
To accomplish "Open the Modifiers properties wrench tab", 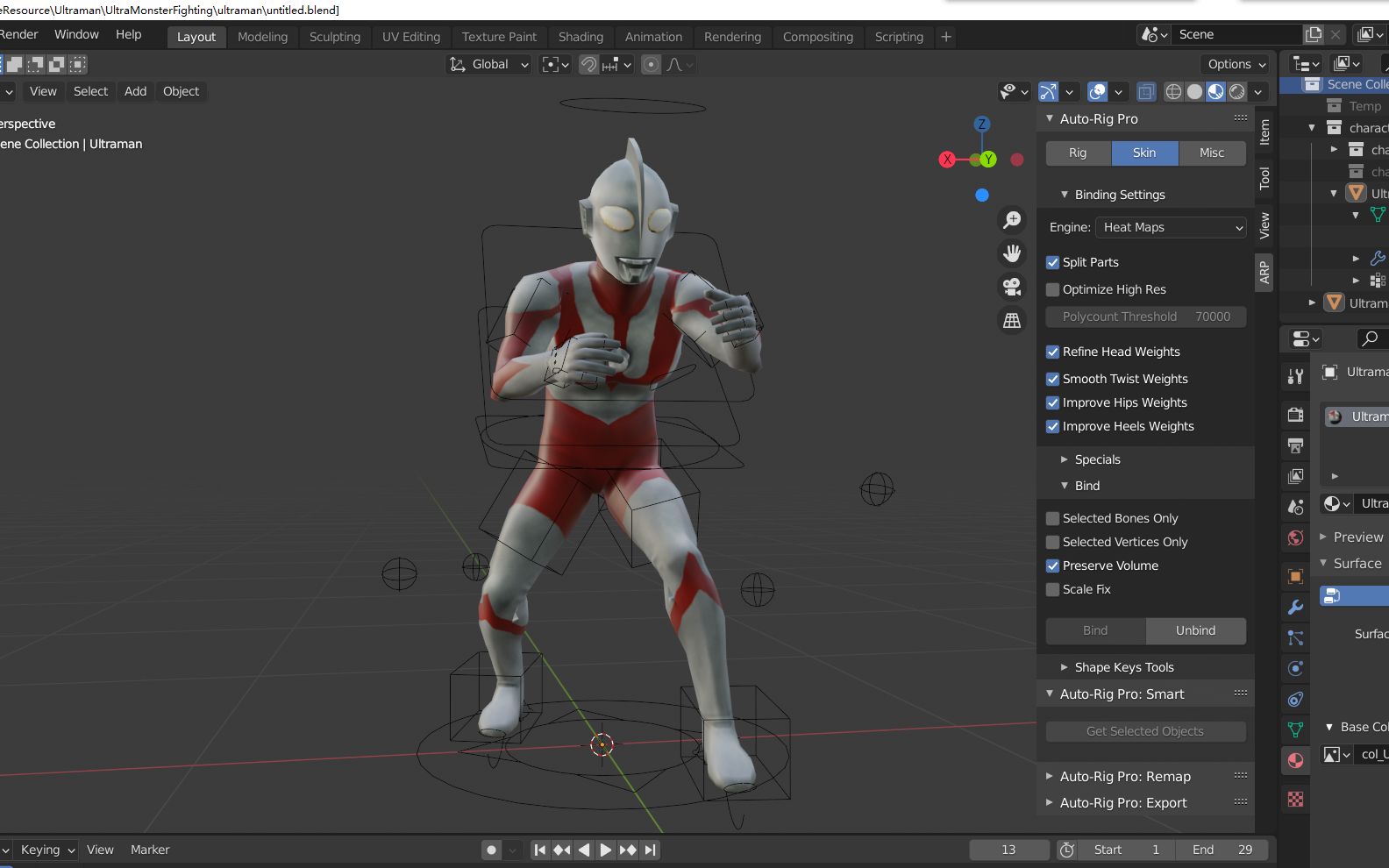I will pyautogui.click(x=1295, y=607).
